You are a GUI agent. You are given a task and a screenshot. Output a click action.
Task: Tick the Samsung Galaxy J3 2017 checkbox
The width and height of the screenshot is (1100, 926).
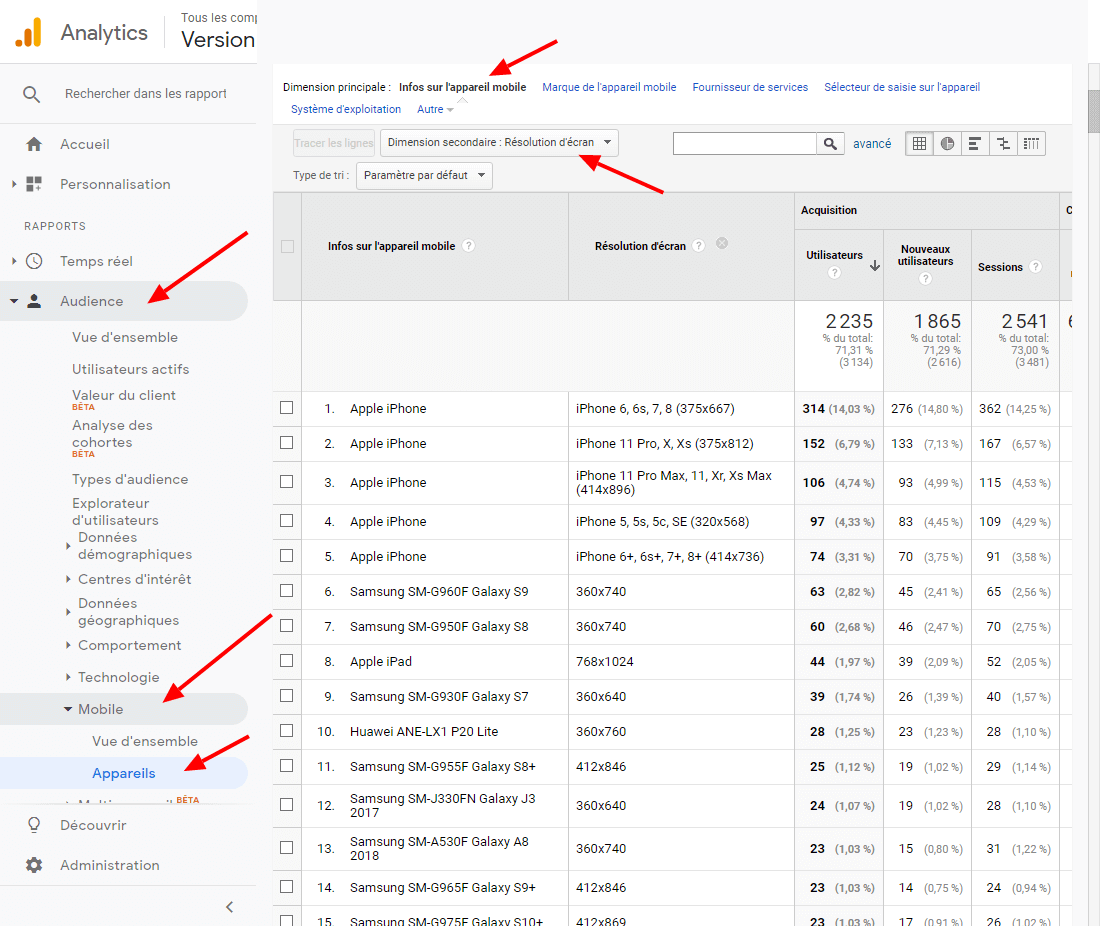(x=287, y=805)
